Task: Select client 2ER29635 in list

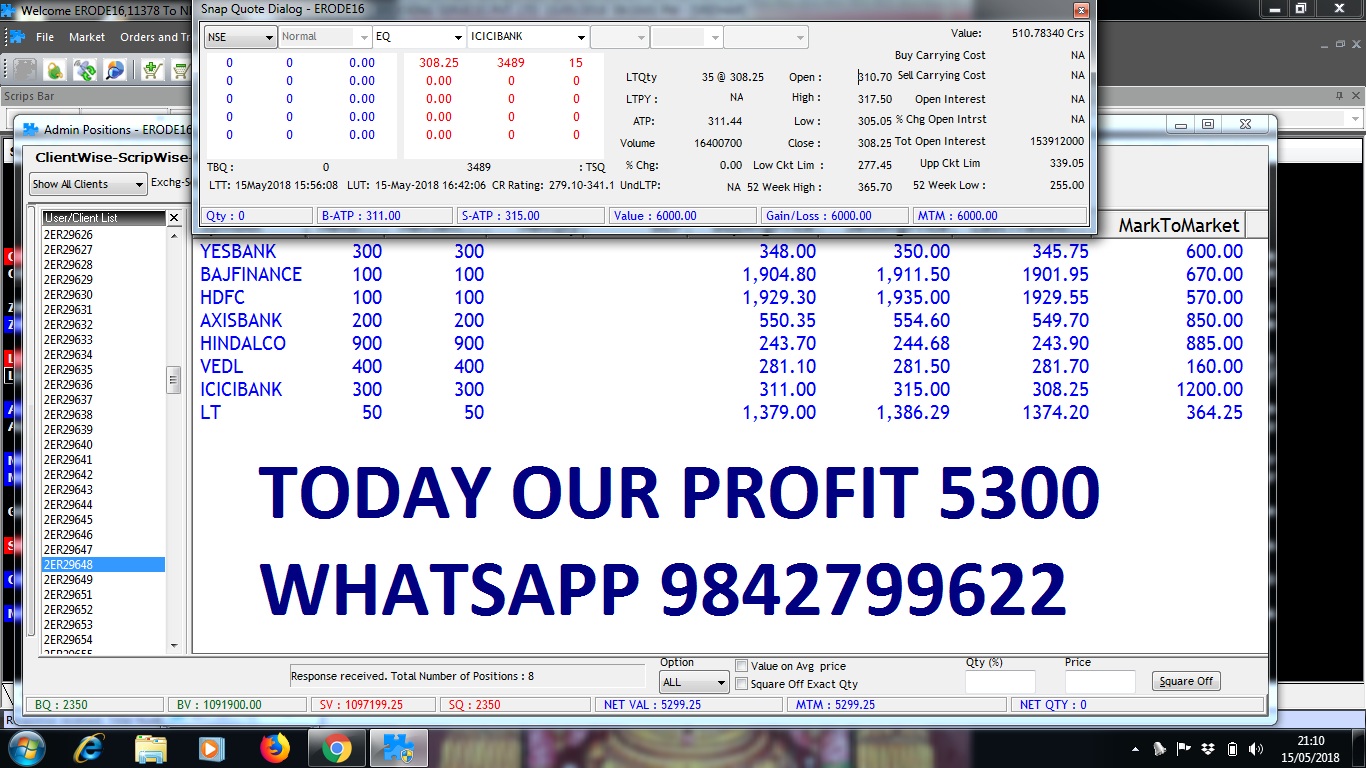Action: (103, 370)
